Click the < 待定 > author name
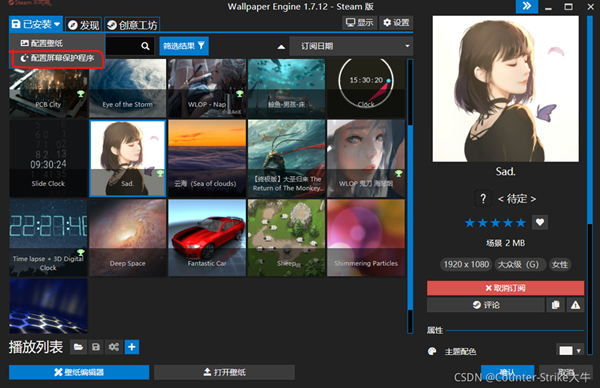The image size is (600, 388). coord(517,199)
